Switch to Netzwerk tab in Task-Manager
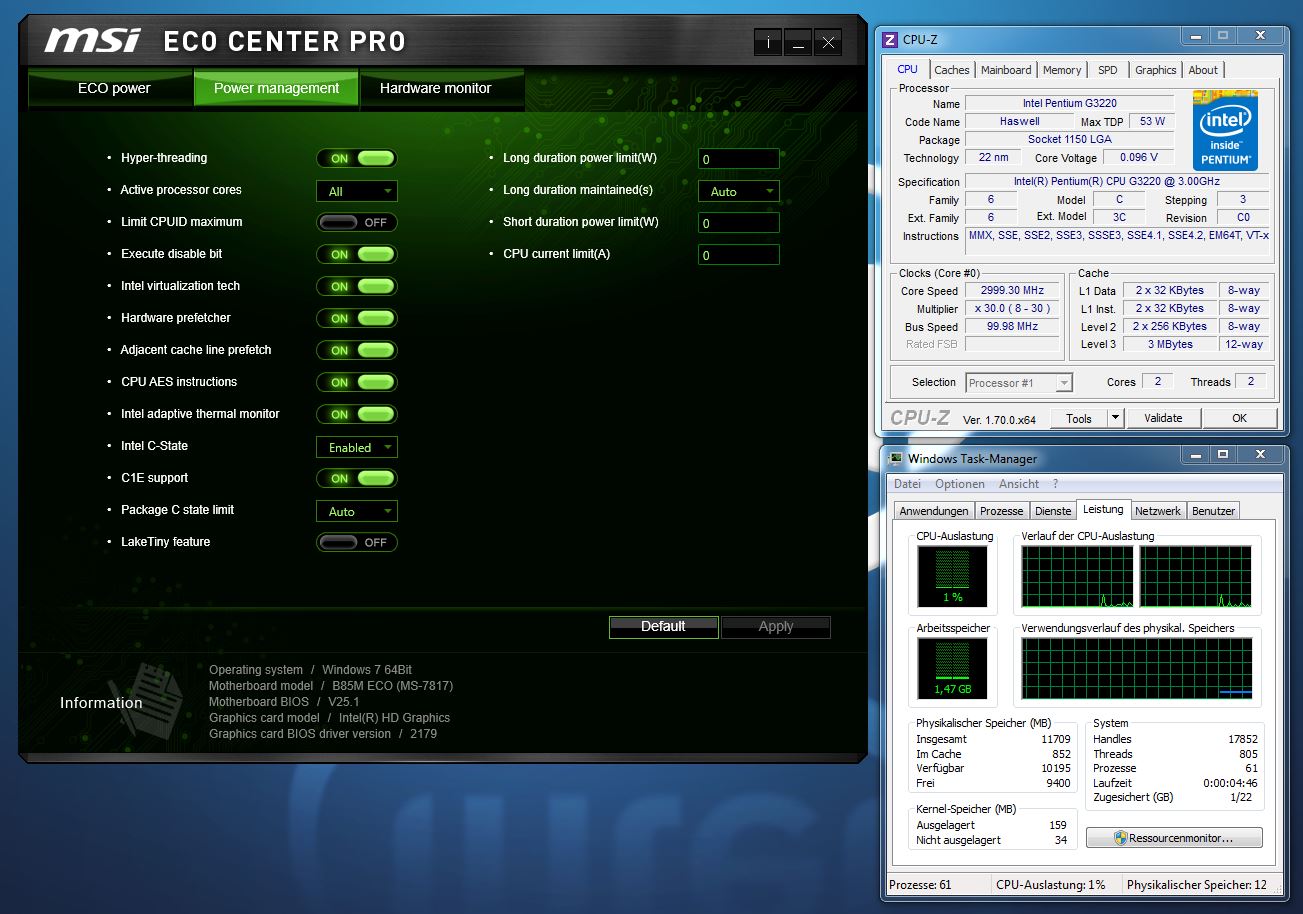This screenshot has width=1303, height=914. [1158, 511]
